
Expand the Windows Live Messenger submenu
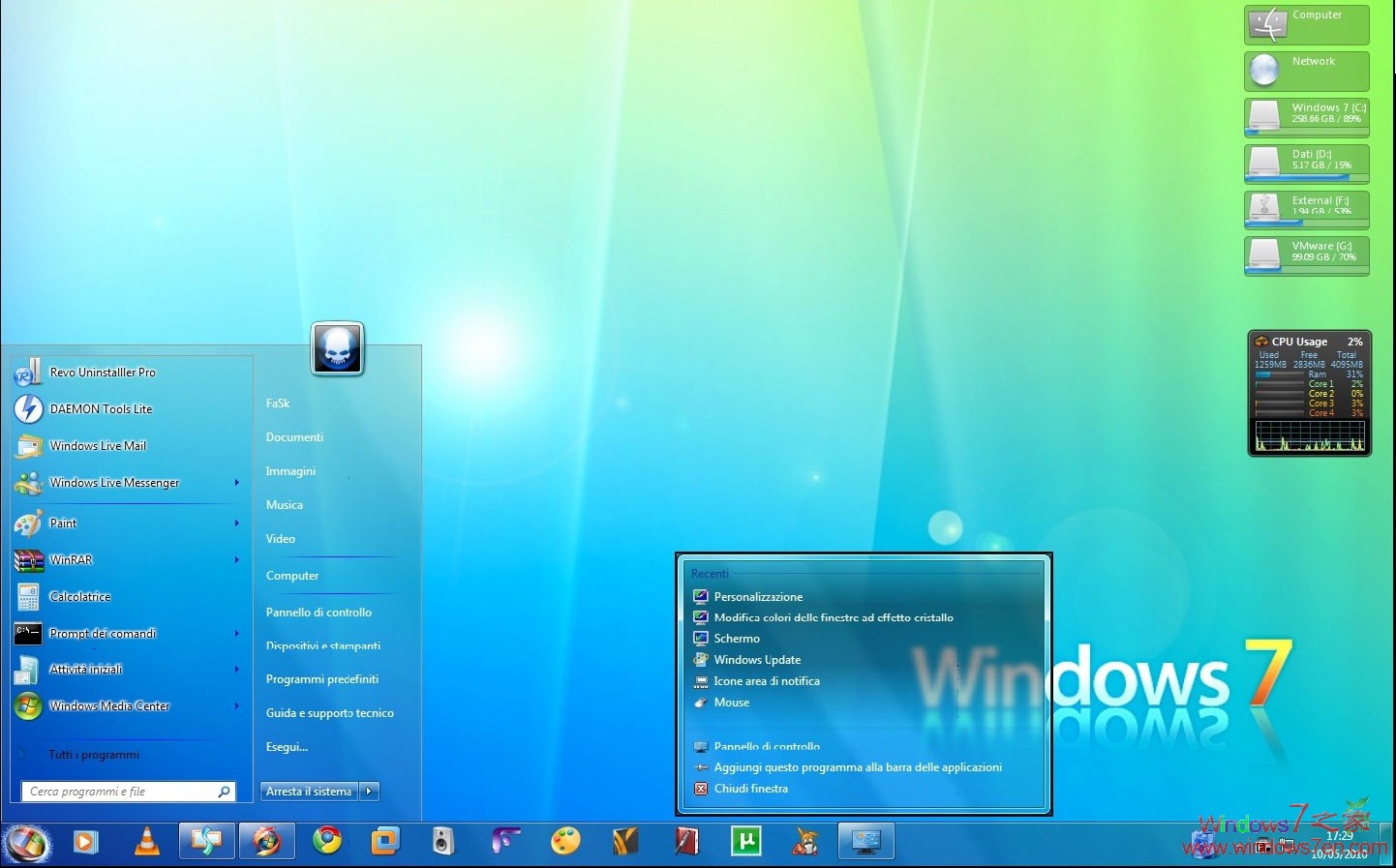tap(236, 482)
